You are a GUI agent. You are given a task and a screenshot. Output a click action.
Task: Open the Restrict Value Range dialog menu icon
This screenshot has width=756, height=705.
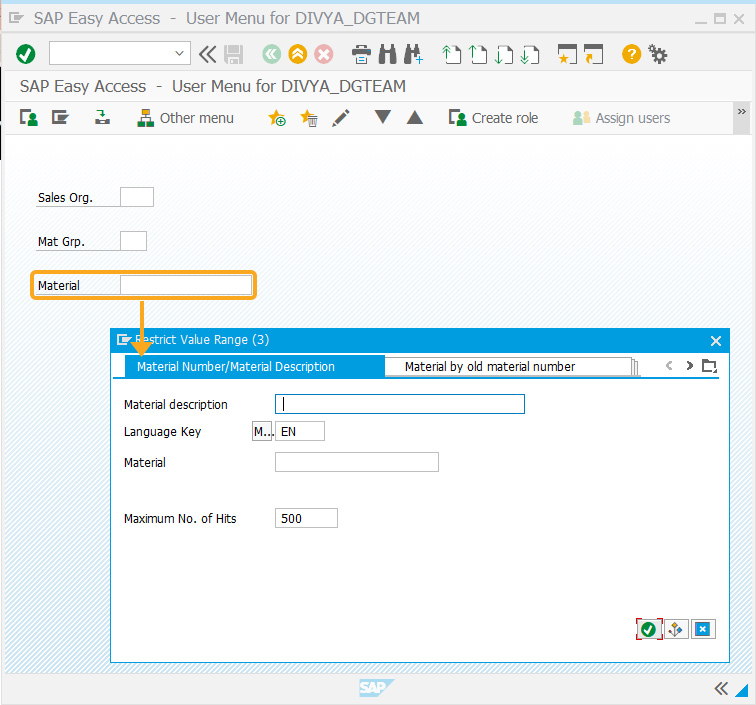pos(123,340)
